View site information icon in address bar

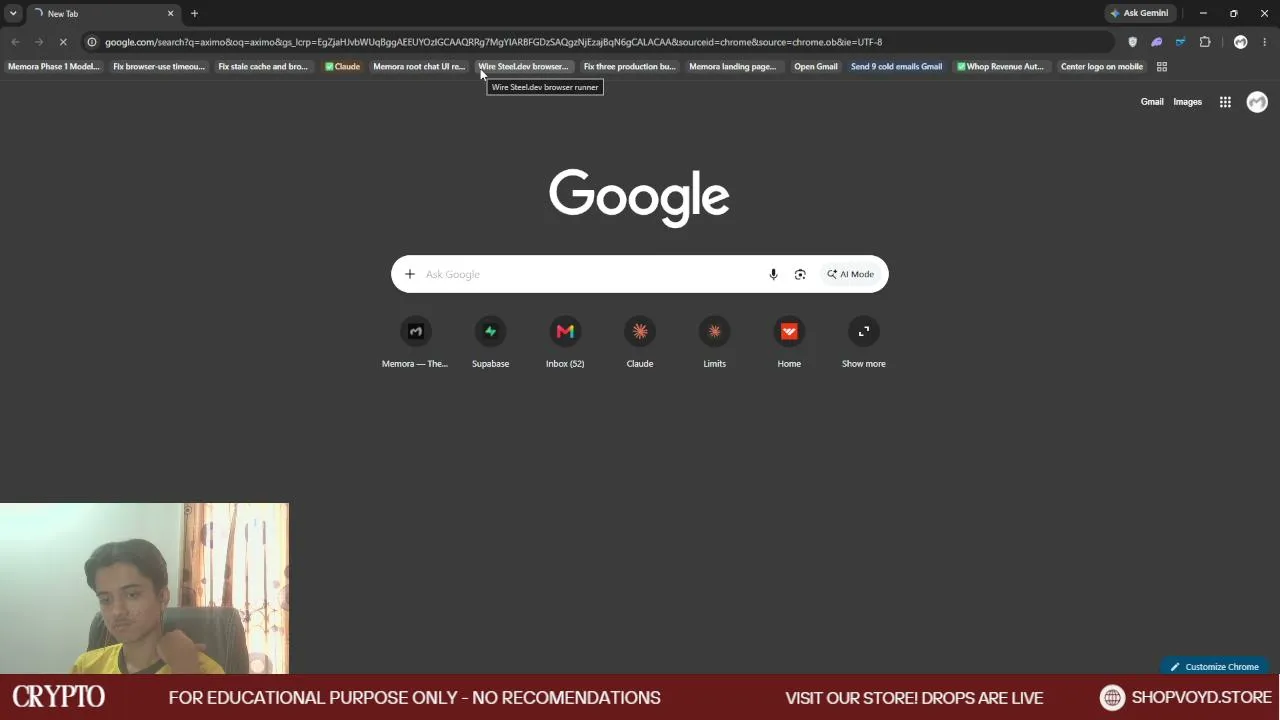point(92,42)
